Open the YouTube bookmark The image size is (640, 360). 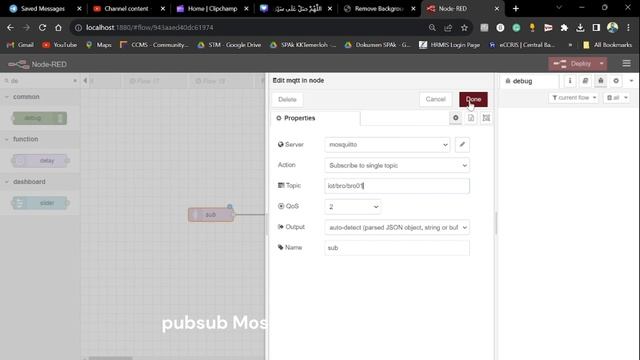60,45
